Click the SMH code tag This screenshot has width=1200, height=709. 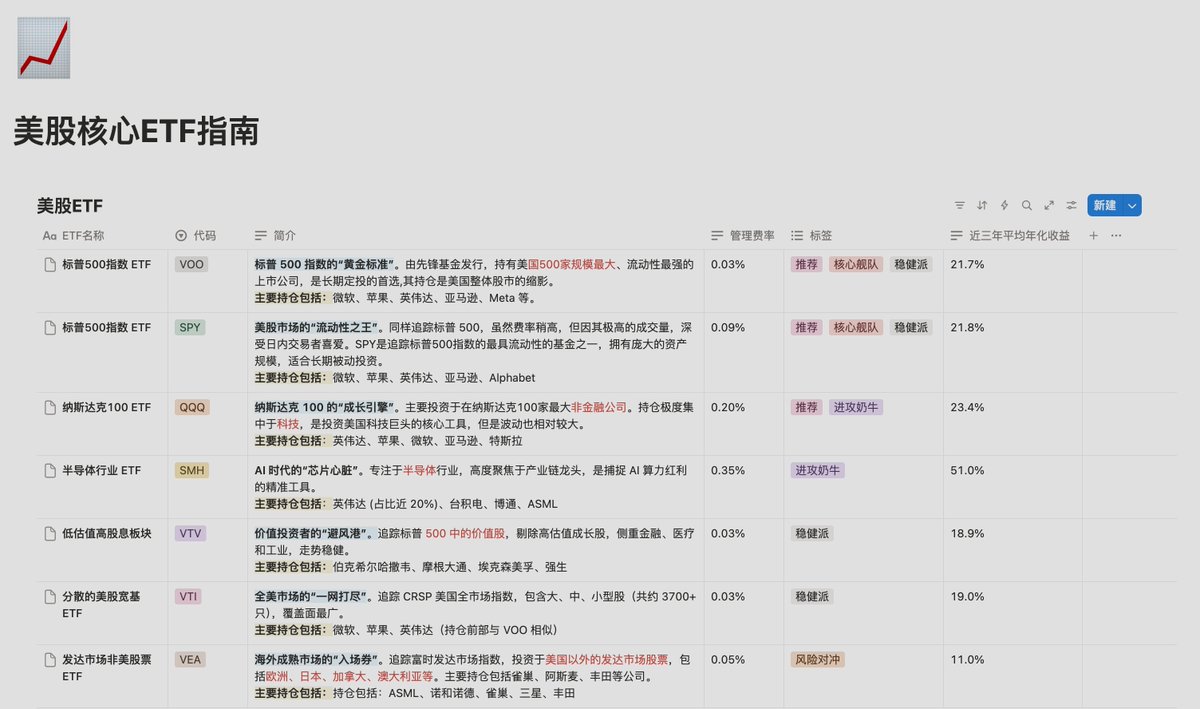192,470
